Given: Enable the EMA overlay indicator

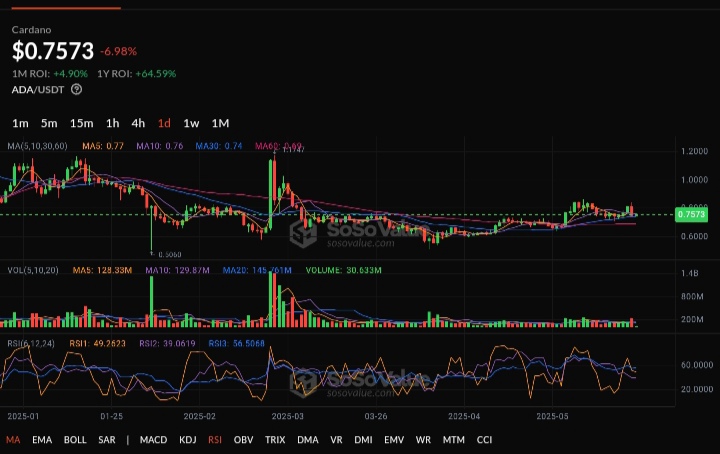Looking at the screenshot, I should pos(42,440).
